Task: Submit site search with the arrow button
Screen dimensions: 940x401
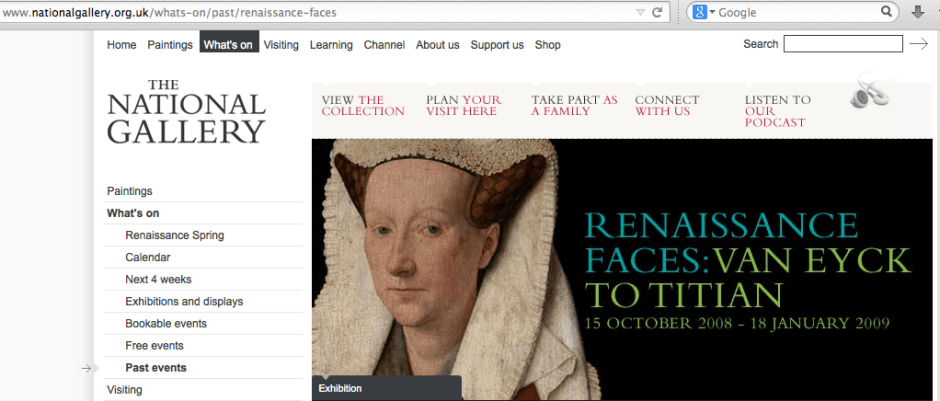Action: (x=918, y=44)
